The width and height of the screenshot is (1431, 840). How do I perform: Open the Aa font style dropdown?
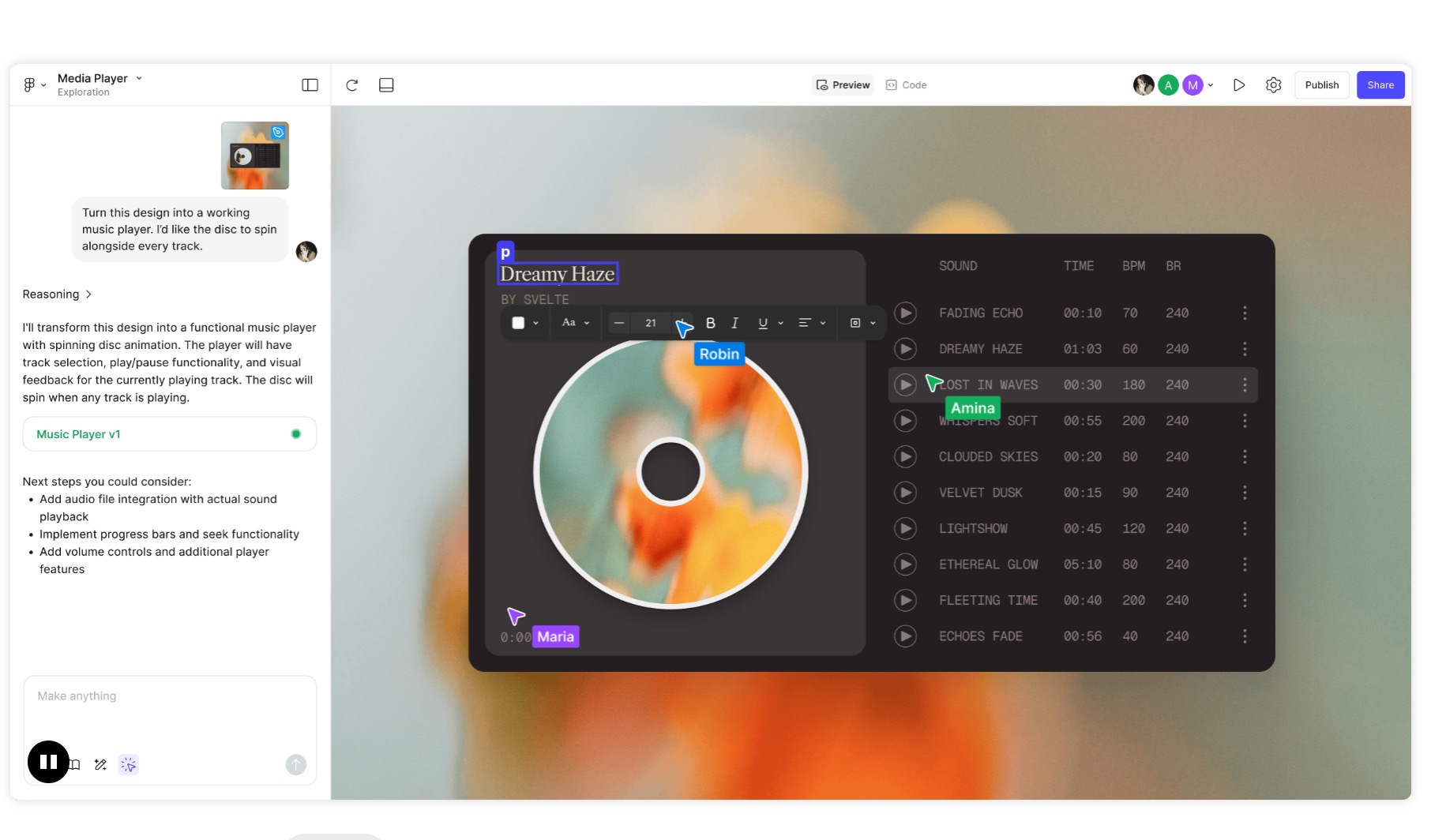tap(576, 323)
